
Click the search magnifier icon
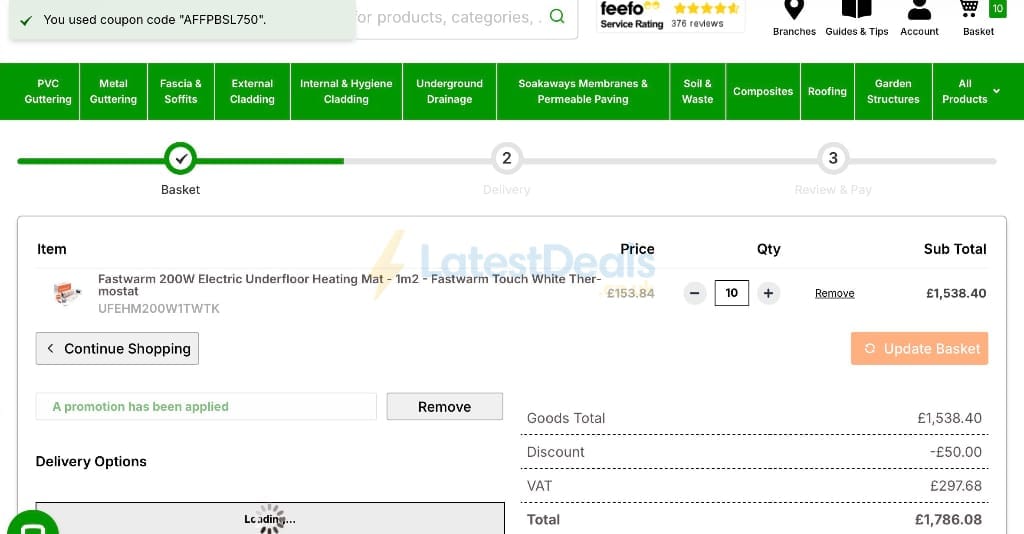pos(557,16)
